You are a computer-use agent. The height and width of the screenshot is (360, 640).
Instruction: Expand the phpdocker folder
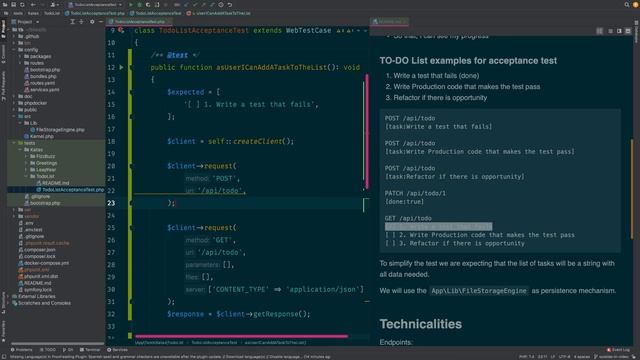(14, 103)
